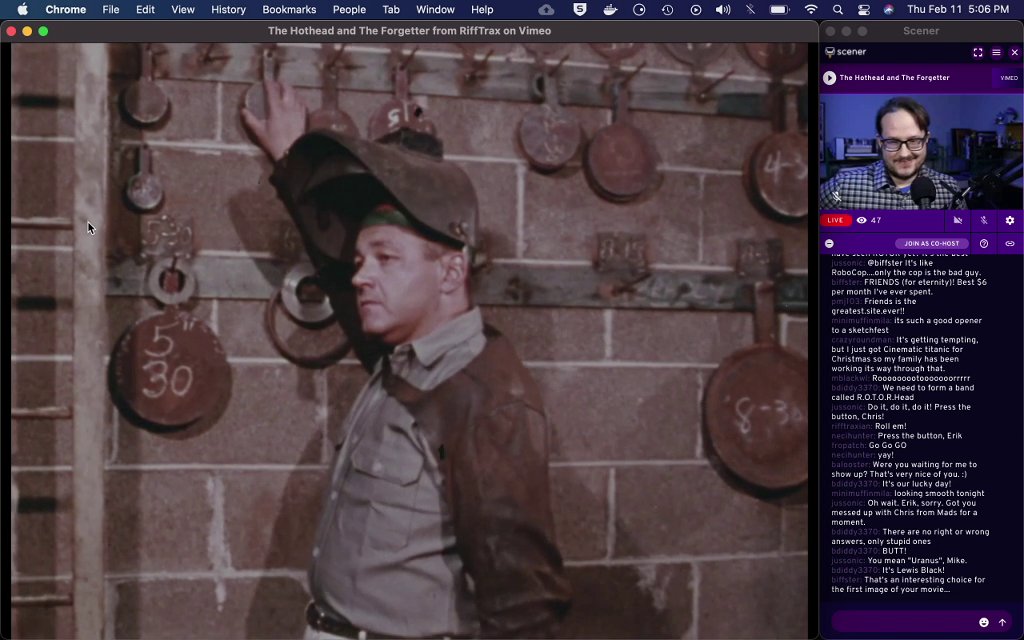The height and width of the screenshot is (640, 1024).
Task: Open the View menu
Action: pos(183,9)
